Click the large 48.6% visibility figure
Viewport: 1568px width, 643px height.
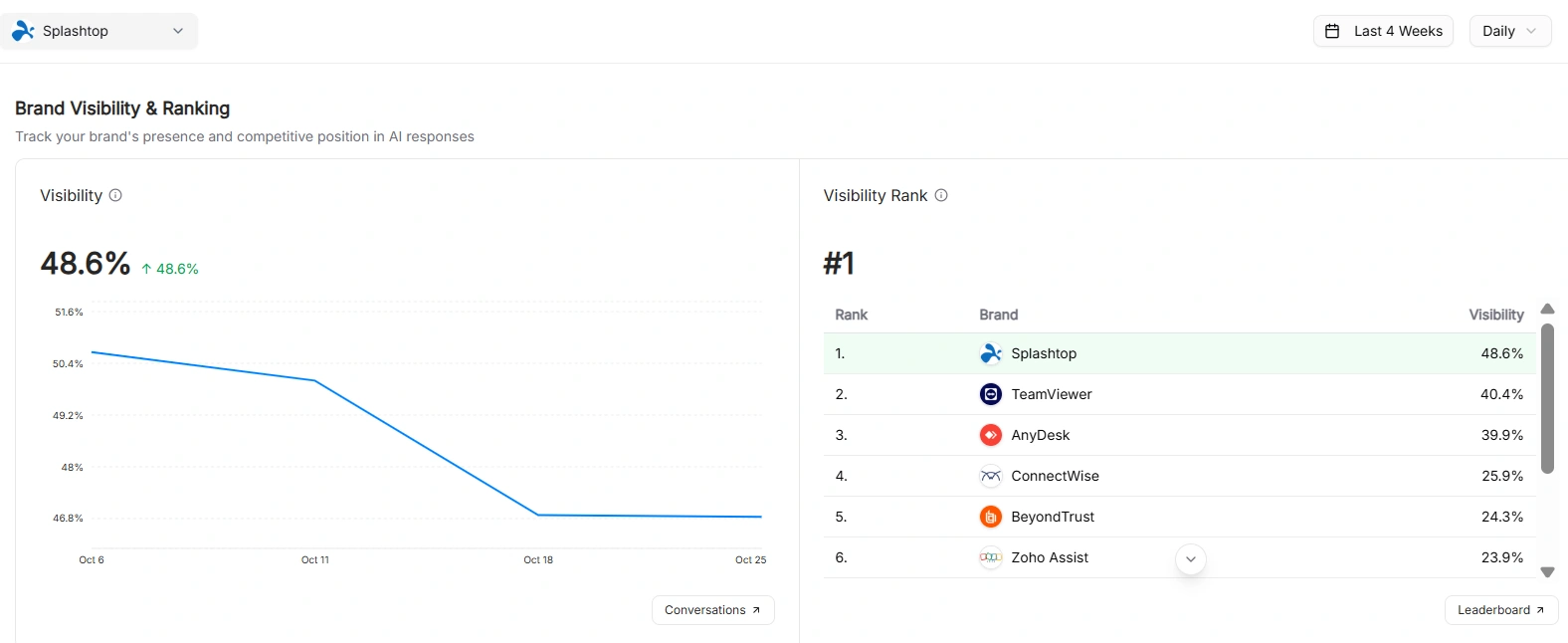click(x=86, y=264)
